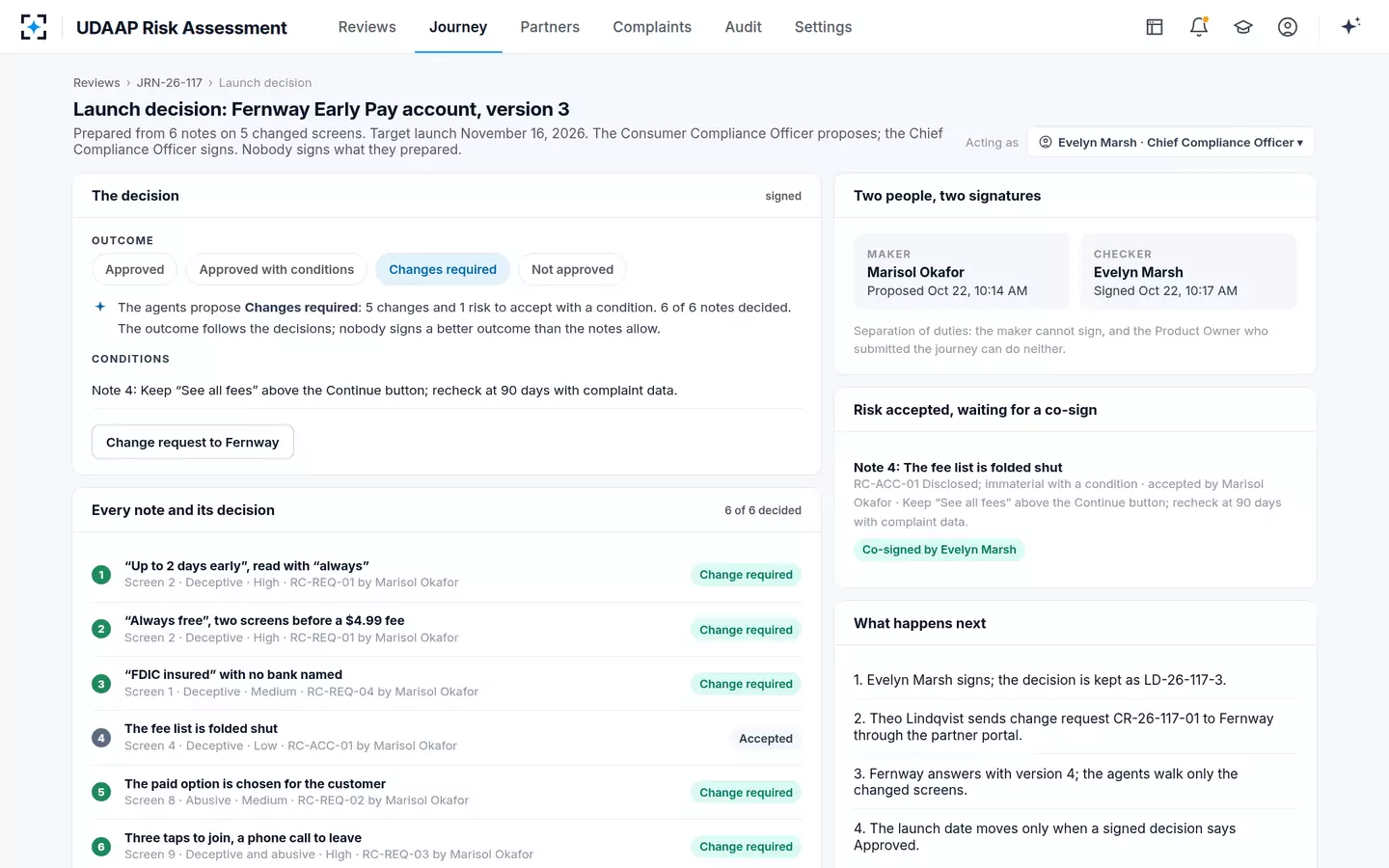The image size is (1389, 868).
Task: Click "Note 4: The fee list is folded shut" heading
Action: pyautogui.click(x=958, y=467)
